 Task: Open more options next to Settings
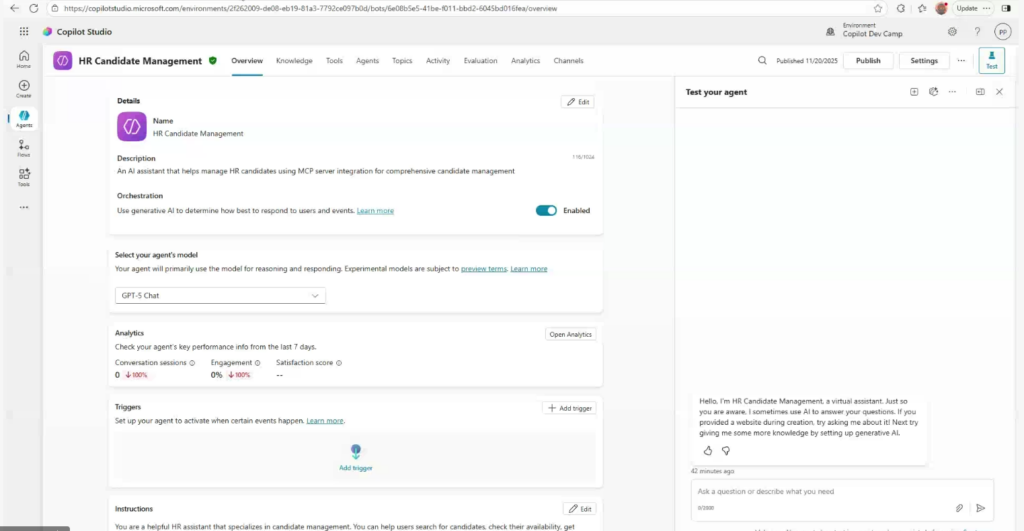[x=961, y=61]
